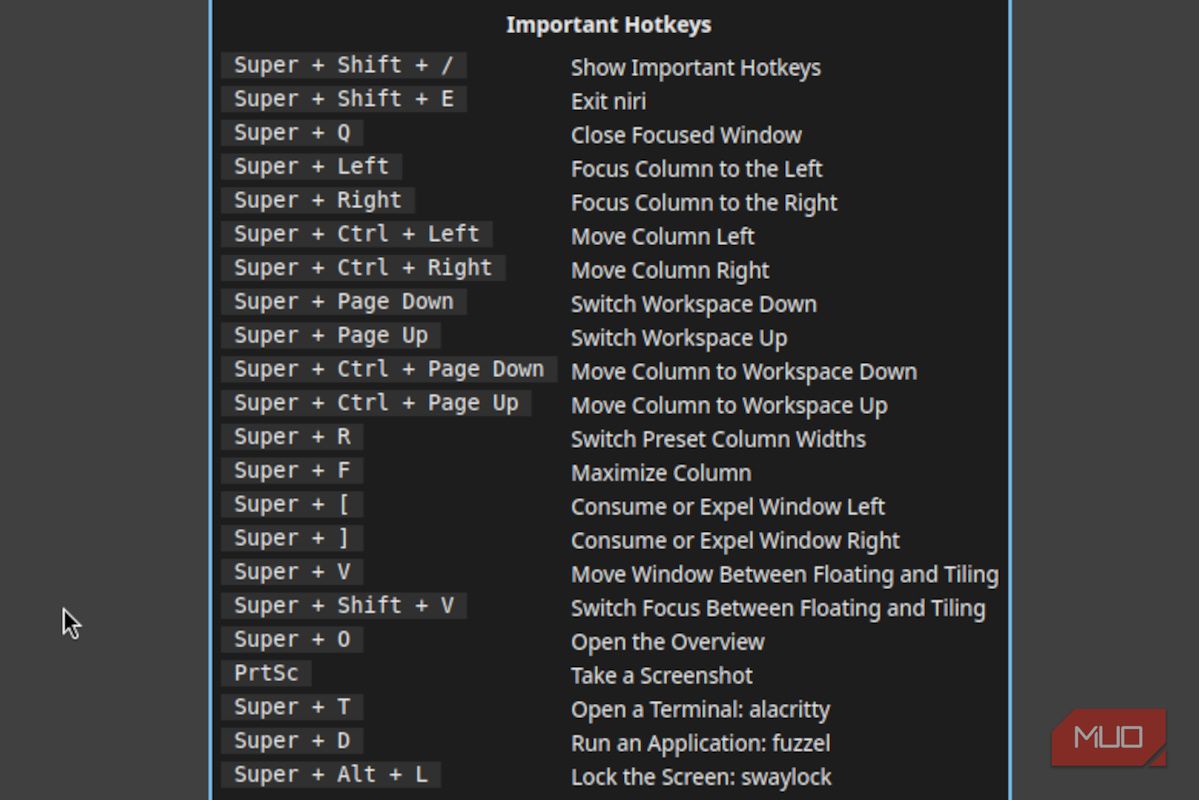Image resolution: width=1199 pixels, height=800 pixels.
Task: Click Lock the Screen: swaylock description
Action: [701, 777]
